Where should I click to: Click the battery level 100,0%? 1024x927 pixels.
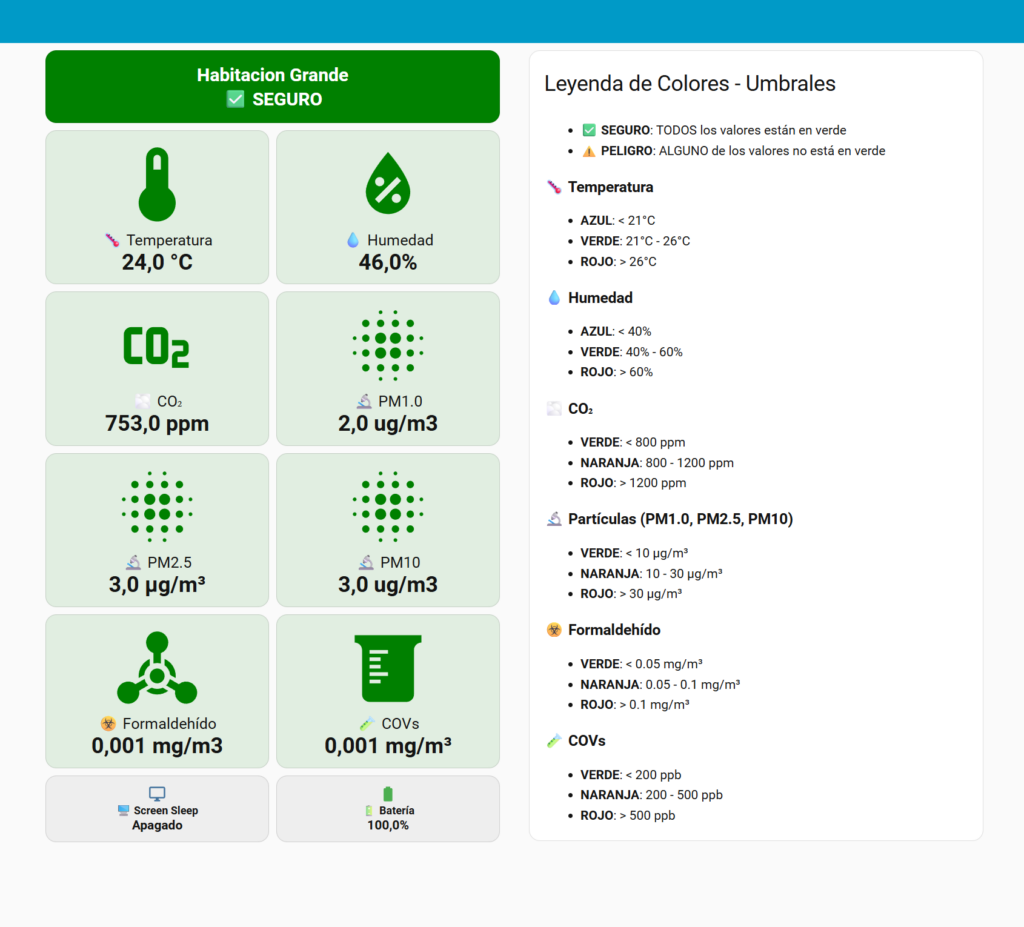(388, 826)
